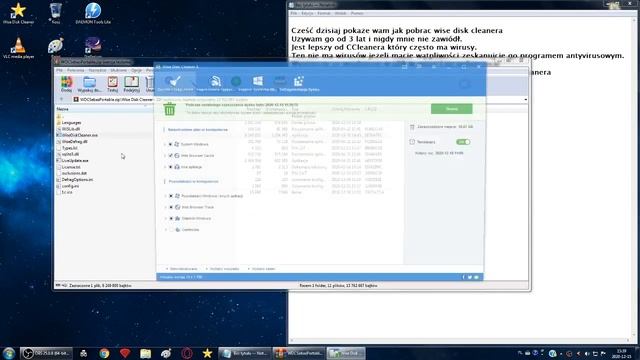Select the Languages folder in WinRAR

[71, 122]
